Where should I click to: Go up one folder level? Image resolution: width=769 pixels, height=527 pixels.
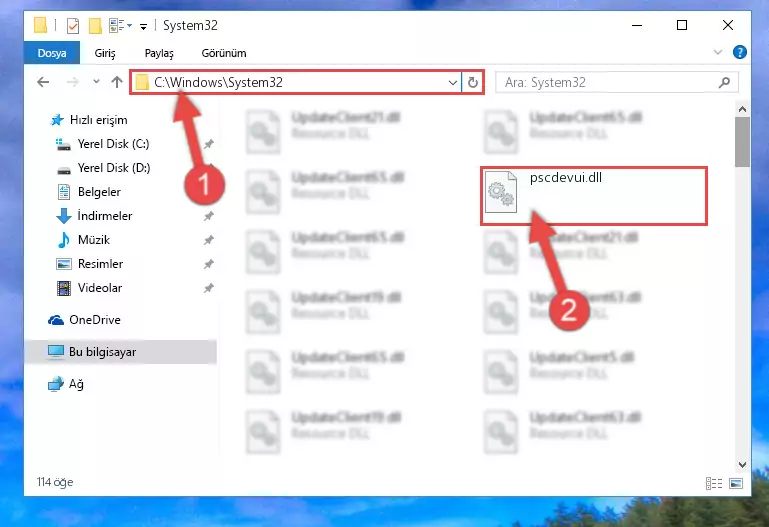click(117, 82)
